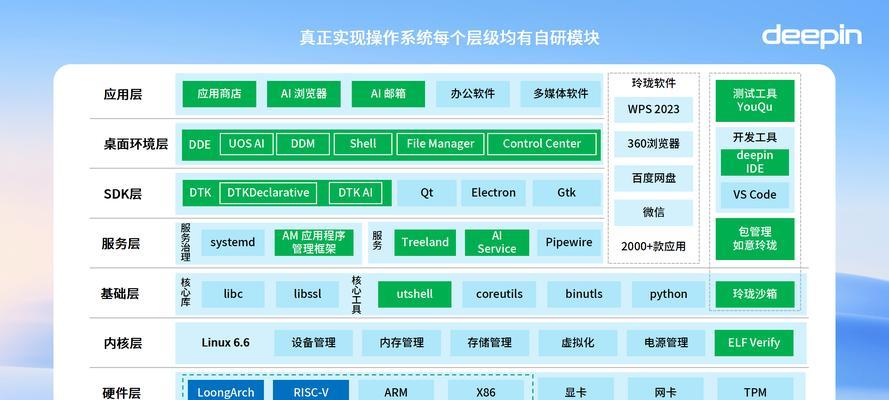Select the UOS AI box
The image size is (889, 400).
click(x=246, y=144)
